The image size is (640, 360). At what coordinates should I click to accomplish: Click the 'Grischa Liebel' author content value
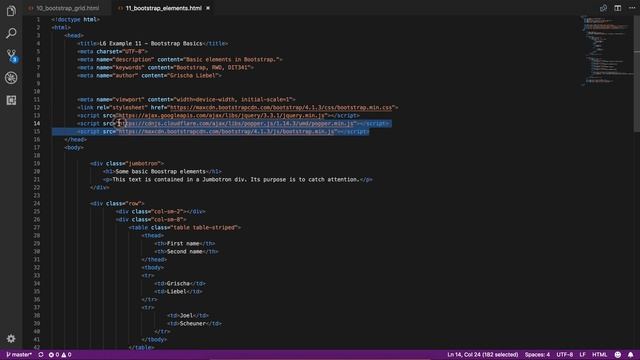[x=193, y=76]
